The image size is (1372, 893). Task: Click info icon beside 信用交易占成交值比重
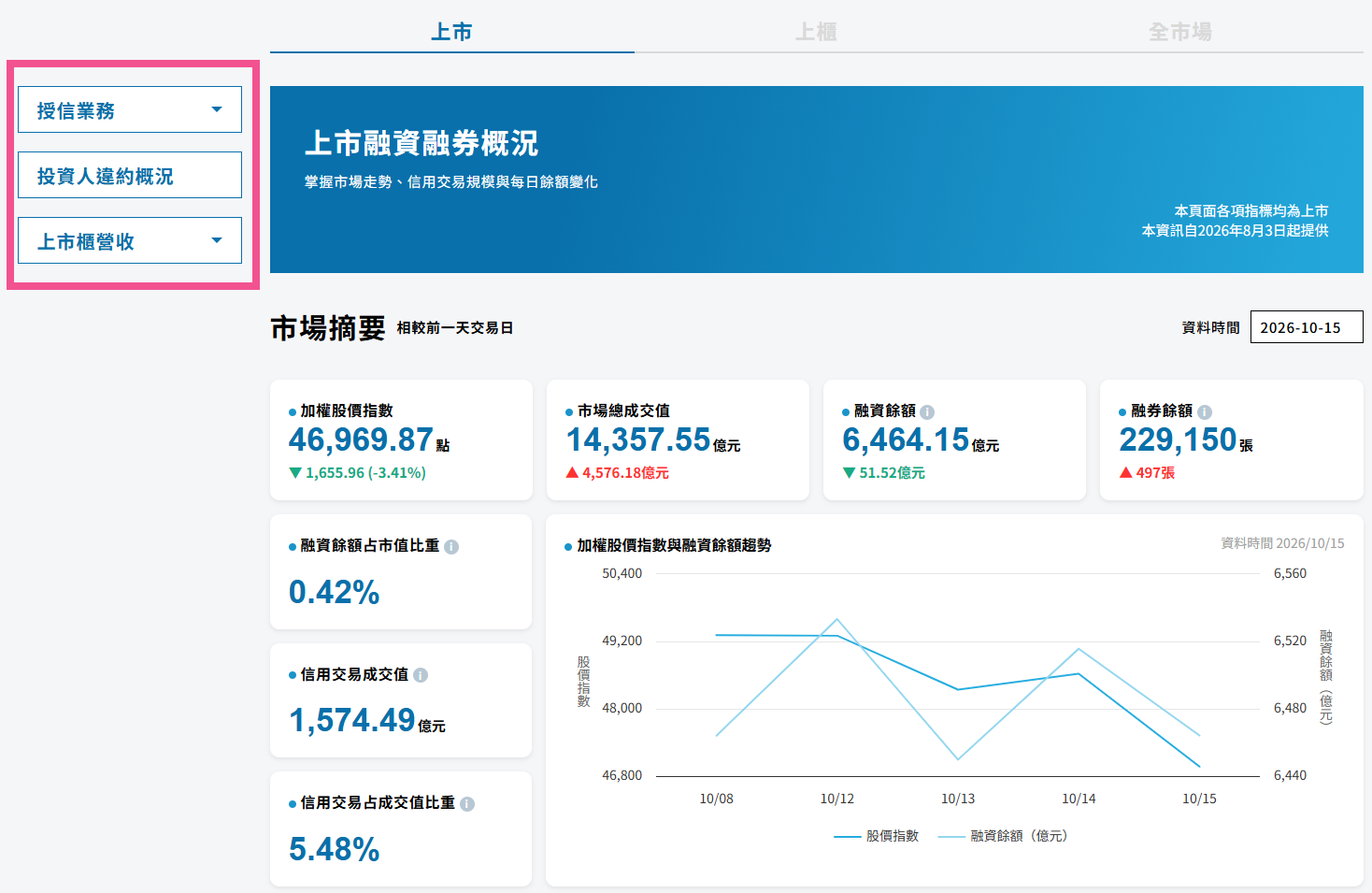[x=467, y=804]
